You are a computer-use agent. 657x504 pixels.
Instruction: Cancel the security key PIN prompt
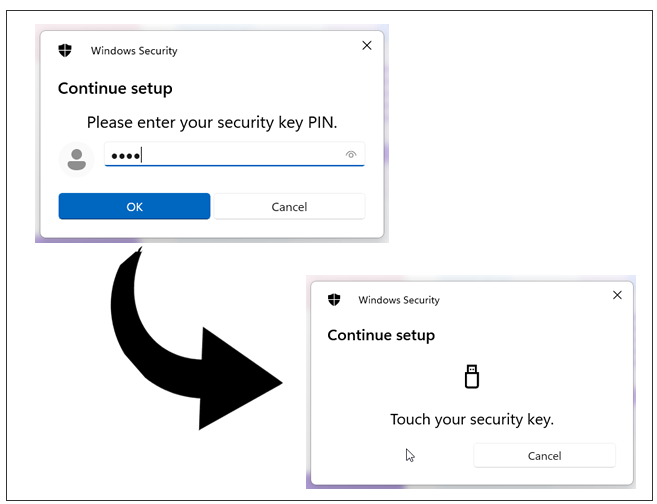click(x=289, y=206)
